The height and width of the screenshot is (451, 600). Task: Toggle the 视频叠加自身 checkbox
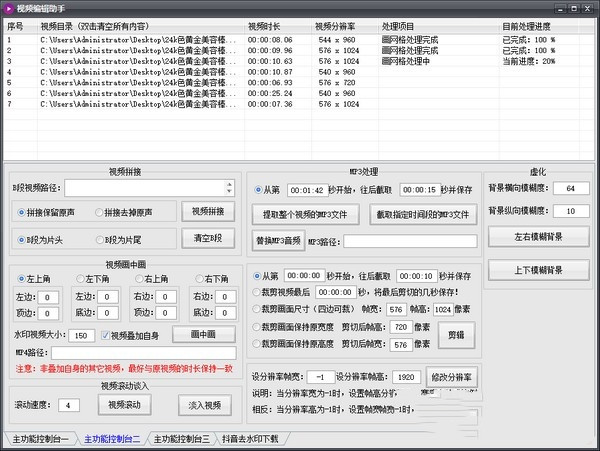[x=105, y=335]
